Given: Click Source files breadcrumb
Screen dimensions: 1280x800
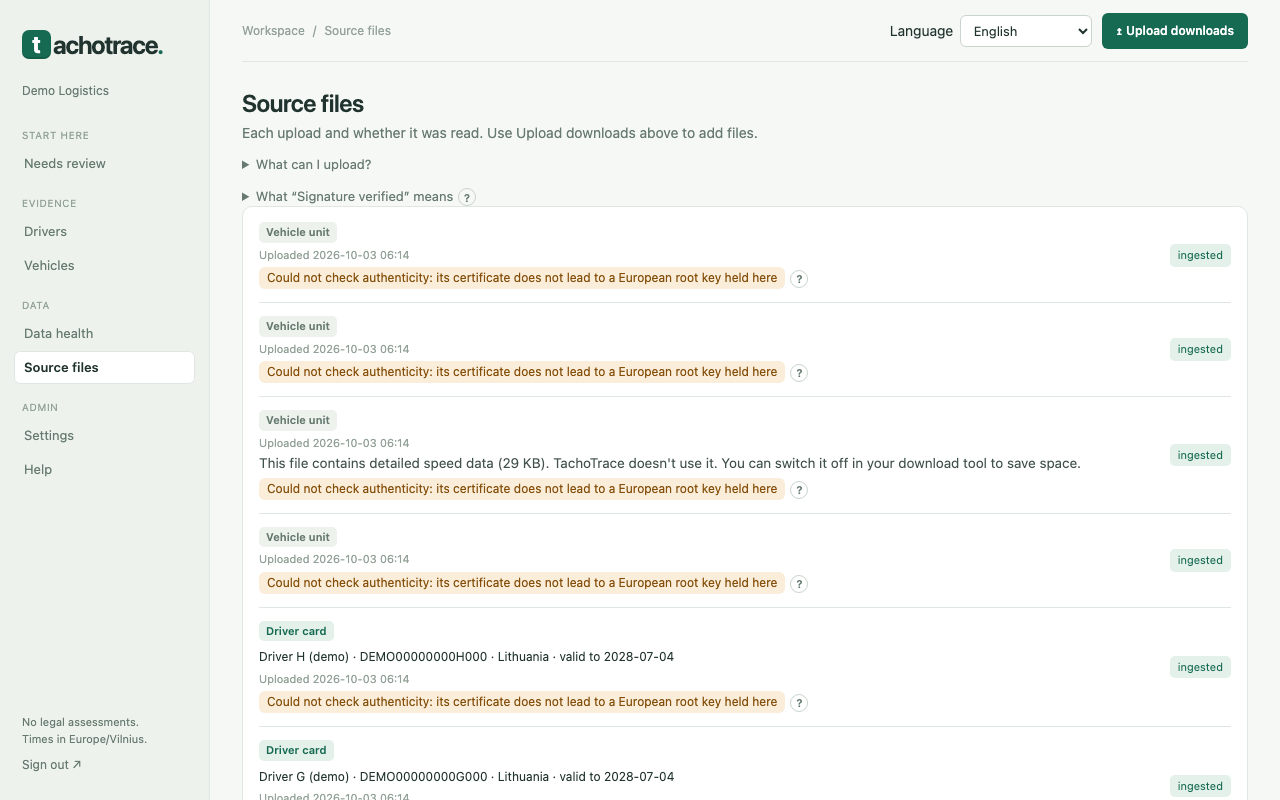Looking at the screenshot, I should pos(357,31).
